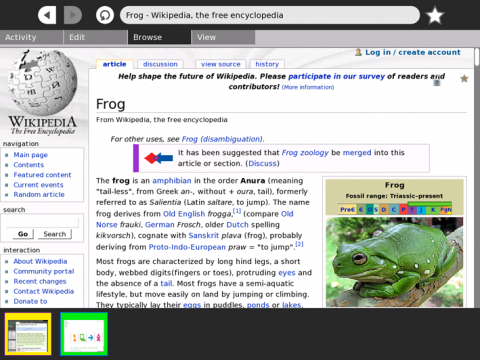This screenshot has height=360, width=480.
Task: Open Contents in navigation
Action: 29,165
